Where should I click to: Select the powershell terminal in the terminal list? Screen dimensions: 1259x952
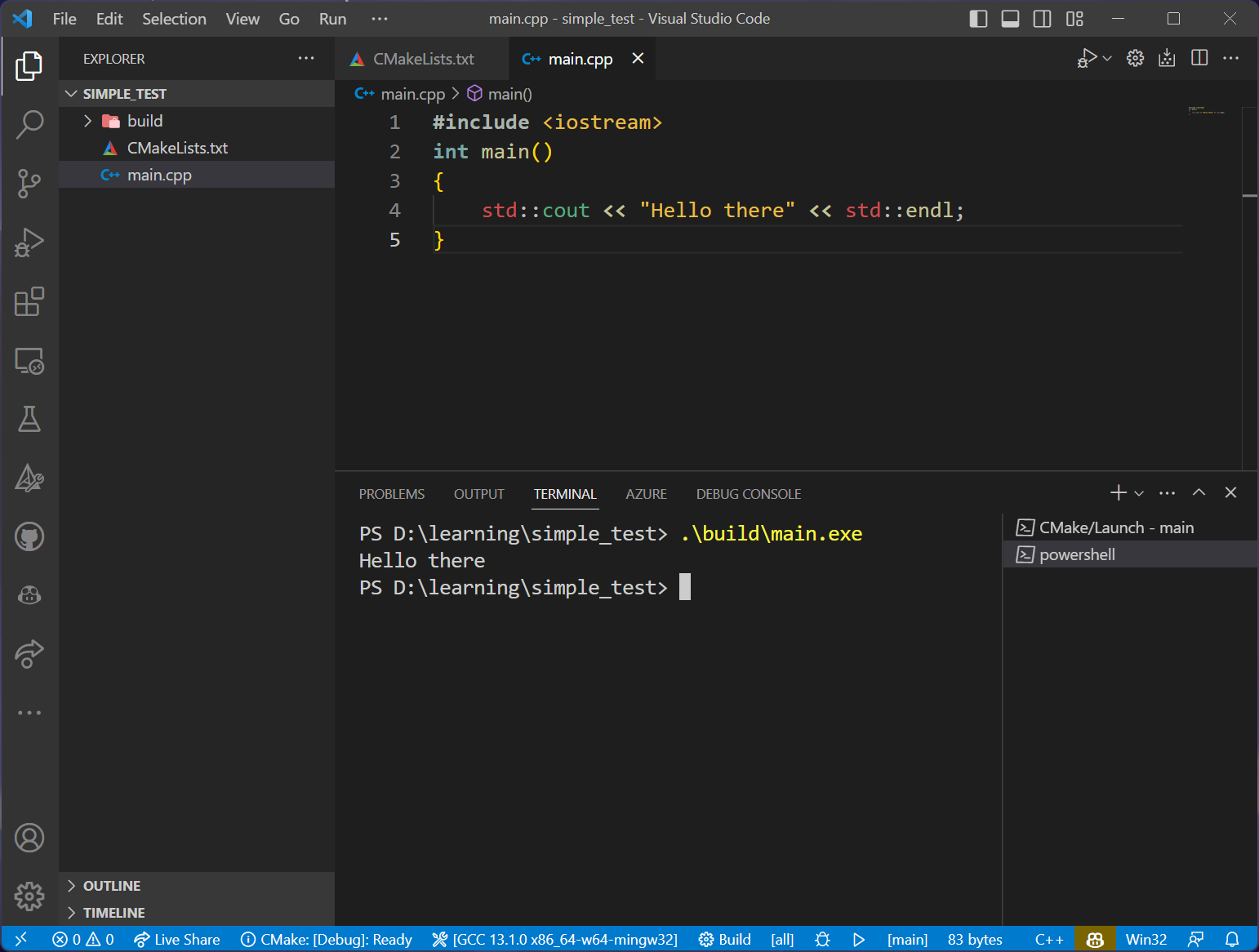pos(1076,554)
